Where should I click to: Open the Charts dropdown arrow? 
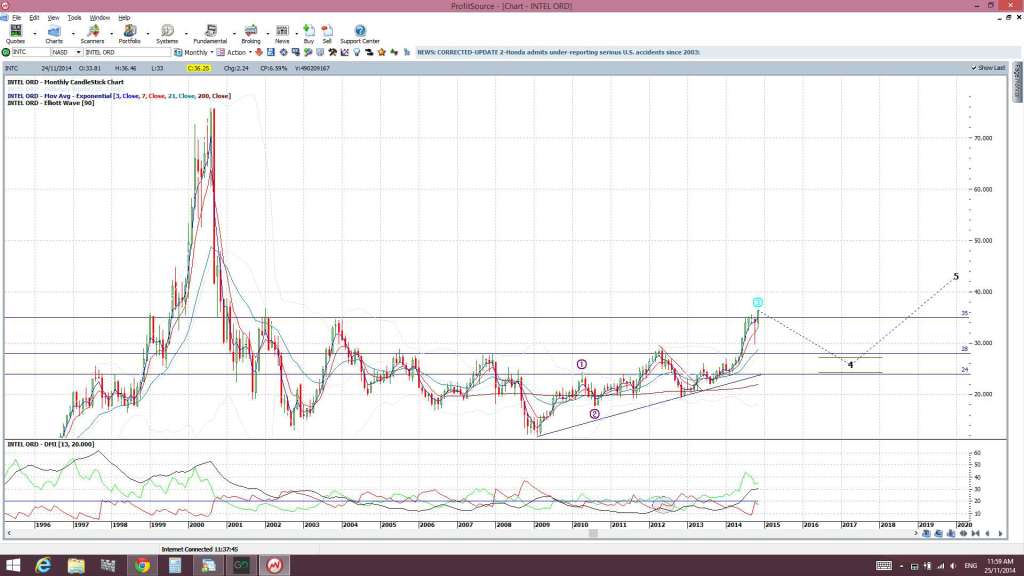pos(72,33)
